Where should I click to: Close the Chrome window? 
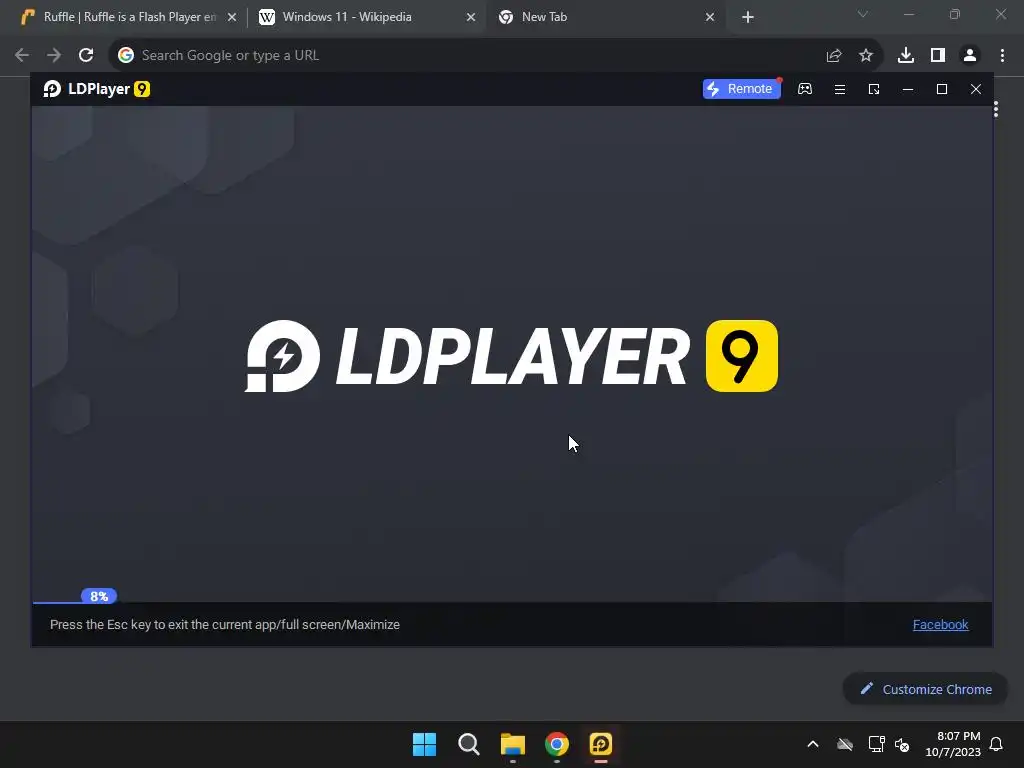(x=1000, y=14)
